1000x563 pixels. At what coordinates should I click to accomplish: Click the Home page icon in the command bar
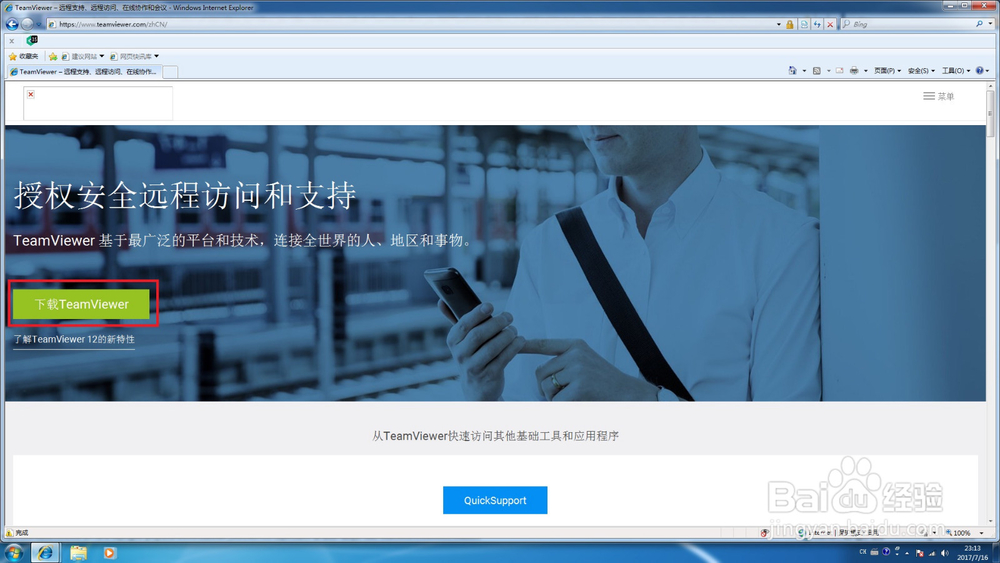click(792, 71)
